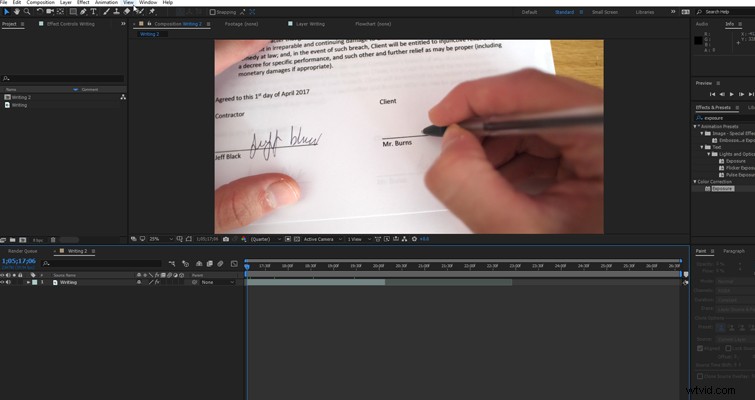Click the timeline playhead current time indicator
Screen dimensions: 755x400
[x=247, y=266]
